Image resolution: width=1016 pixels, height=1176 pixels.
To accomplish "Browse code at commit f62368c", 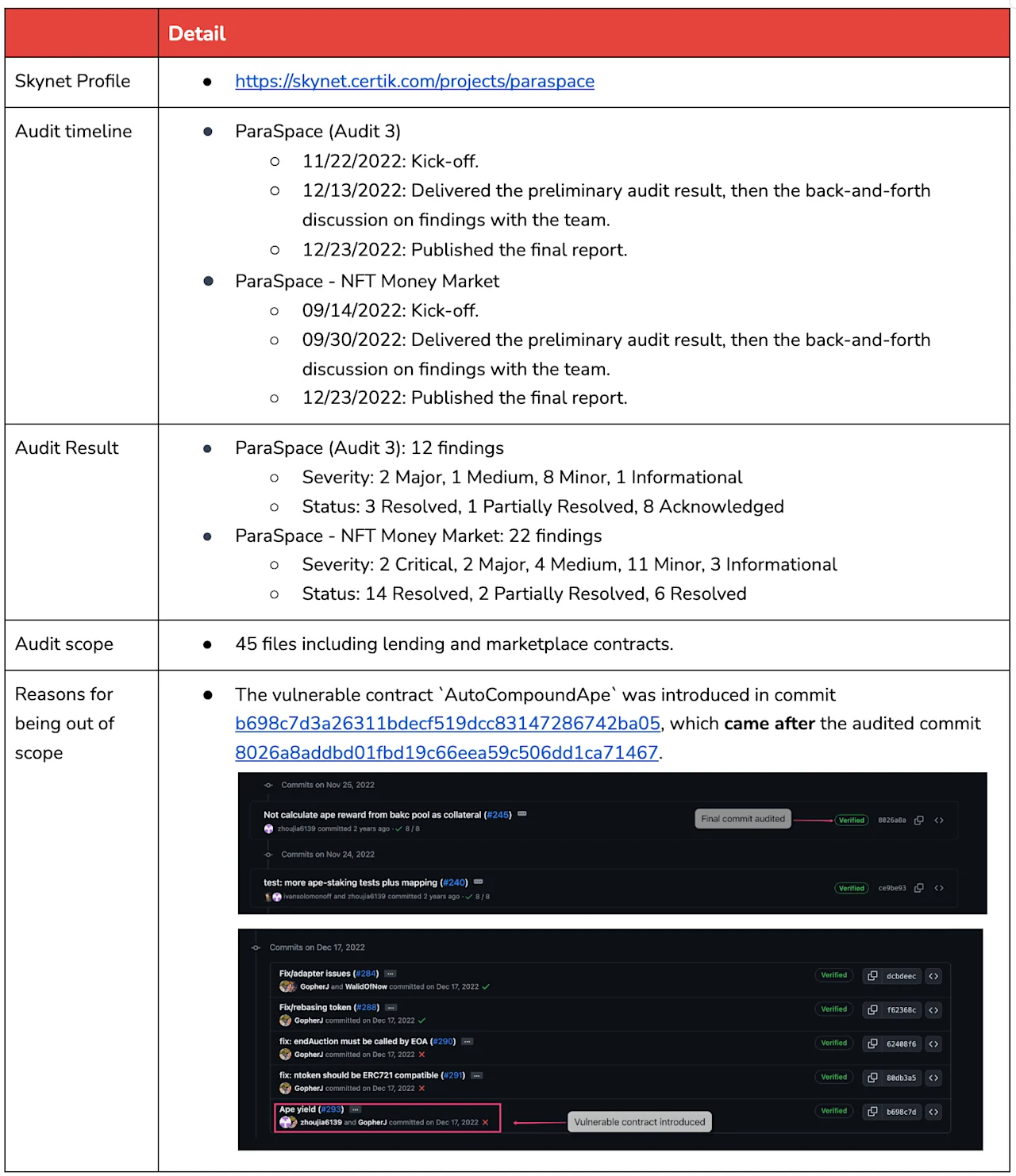I will [933, 1010].
